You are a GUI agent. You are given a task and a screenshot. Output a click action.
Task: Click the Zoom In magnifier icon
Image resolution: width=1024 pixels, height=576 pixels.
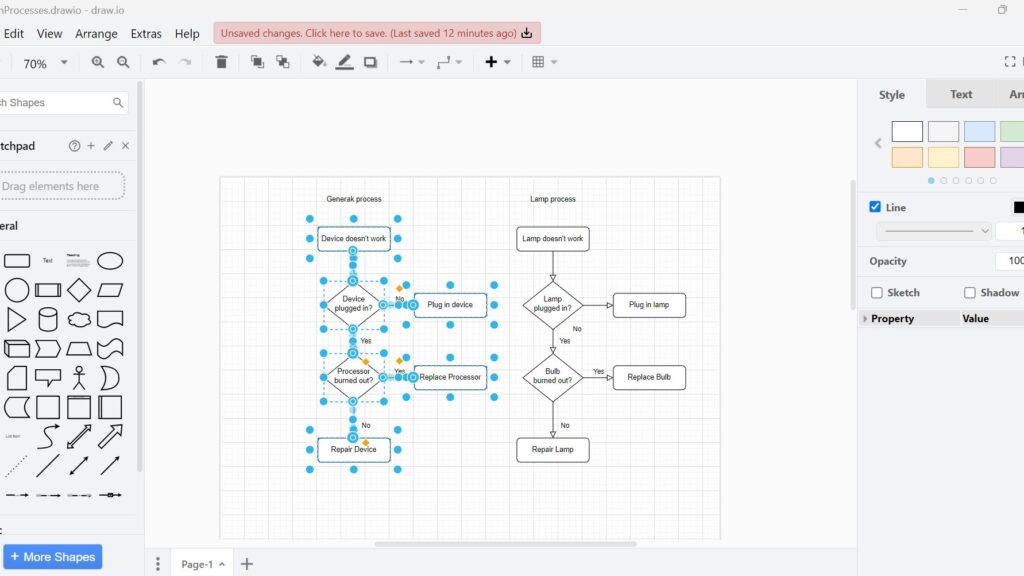point(97,61)
